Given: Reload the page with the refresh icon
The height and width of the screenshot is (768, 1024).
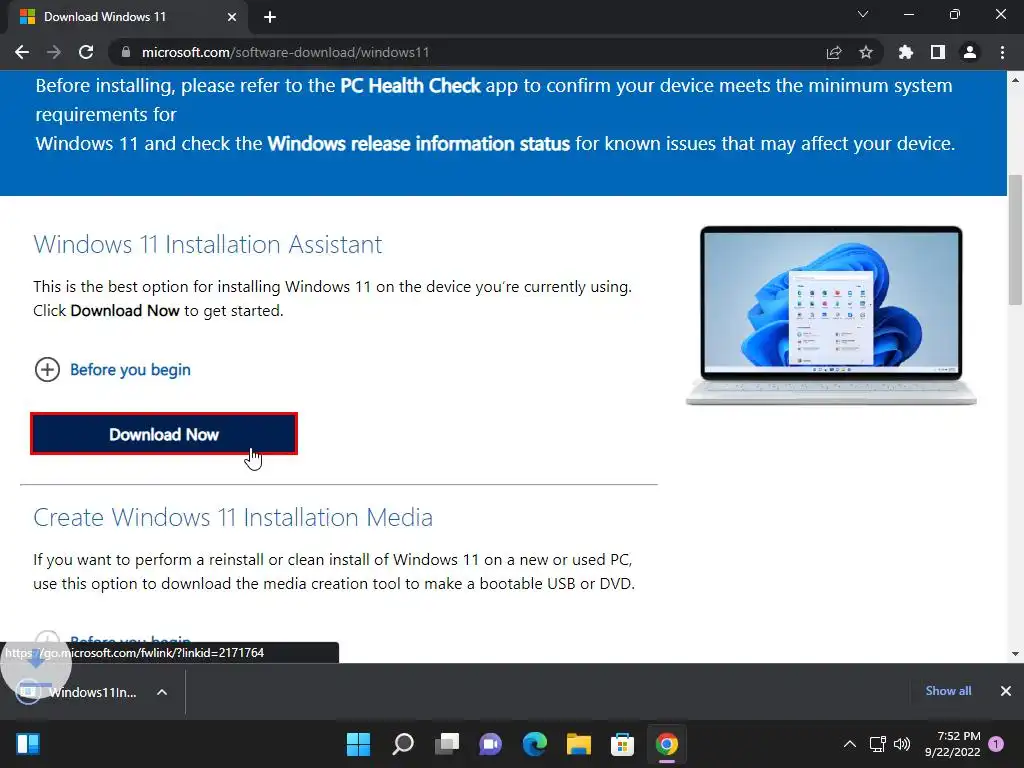Looking at the screenshot, I should point(86,52).
